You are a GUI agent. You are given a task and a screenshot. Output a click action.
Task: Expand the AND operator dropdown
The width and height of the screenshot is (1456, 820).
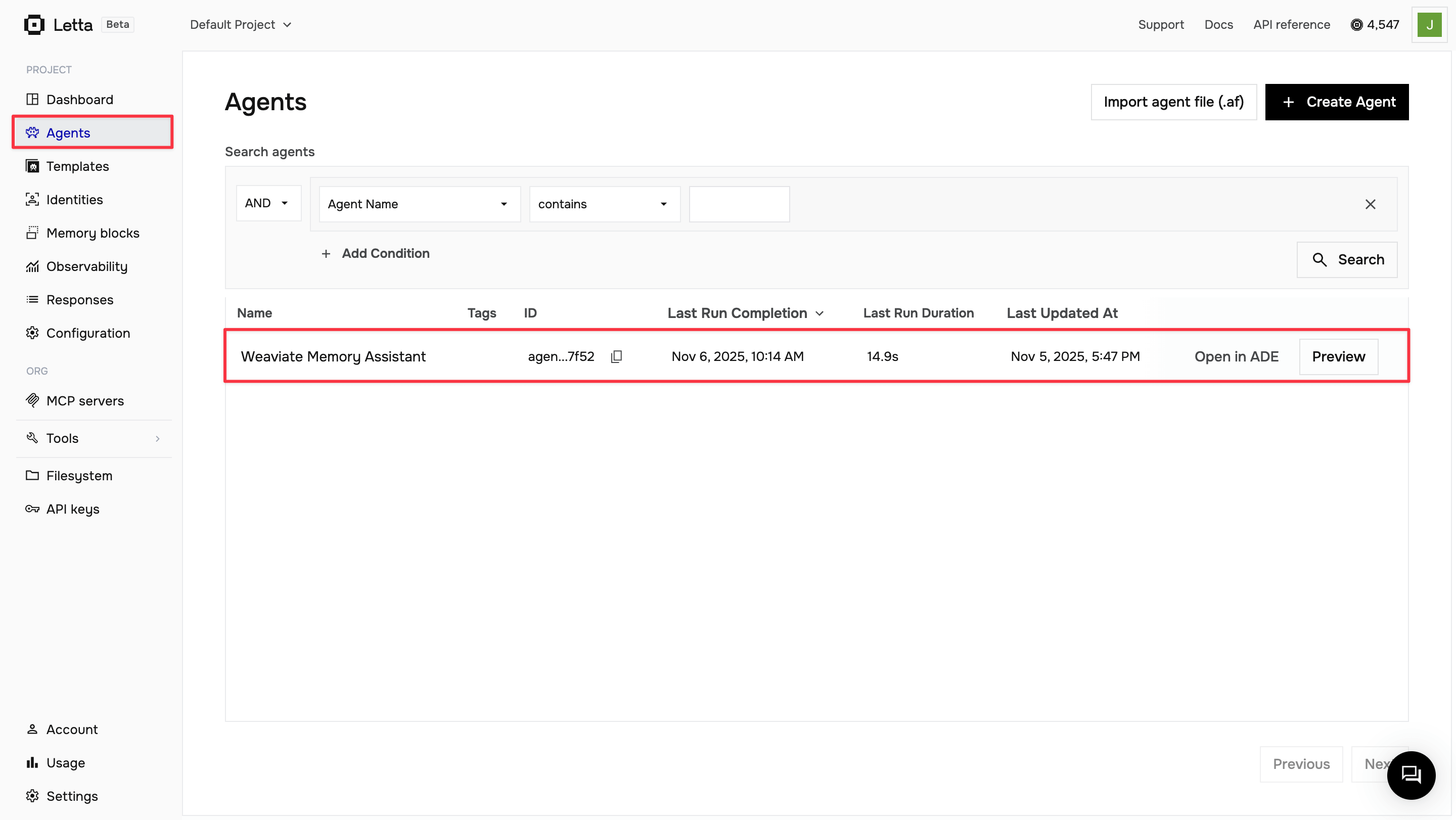(268, 203)
